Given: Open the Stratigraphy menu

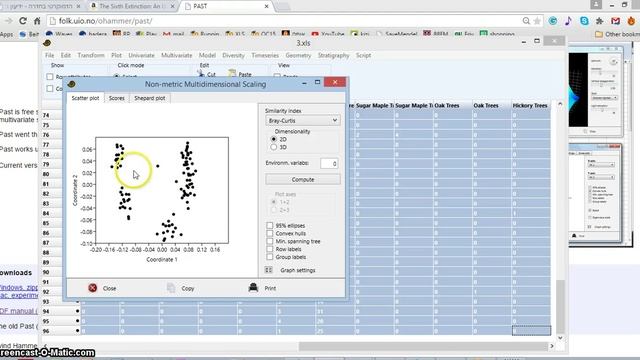Looking at the screenshot, I should click(333, 55).
